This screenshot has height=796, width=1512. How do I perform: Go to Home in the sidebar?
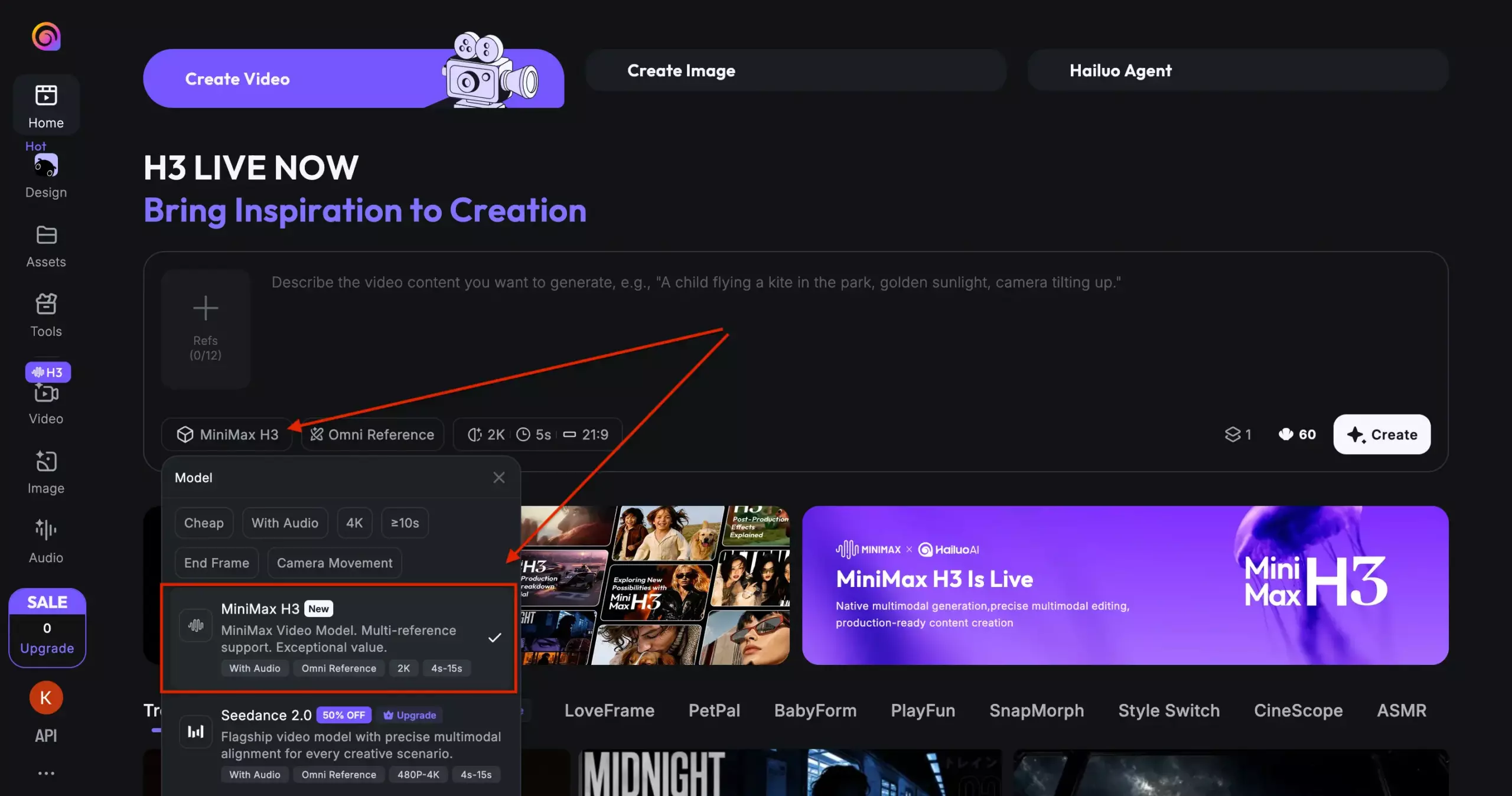[x=46, y=106]
